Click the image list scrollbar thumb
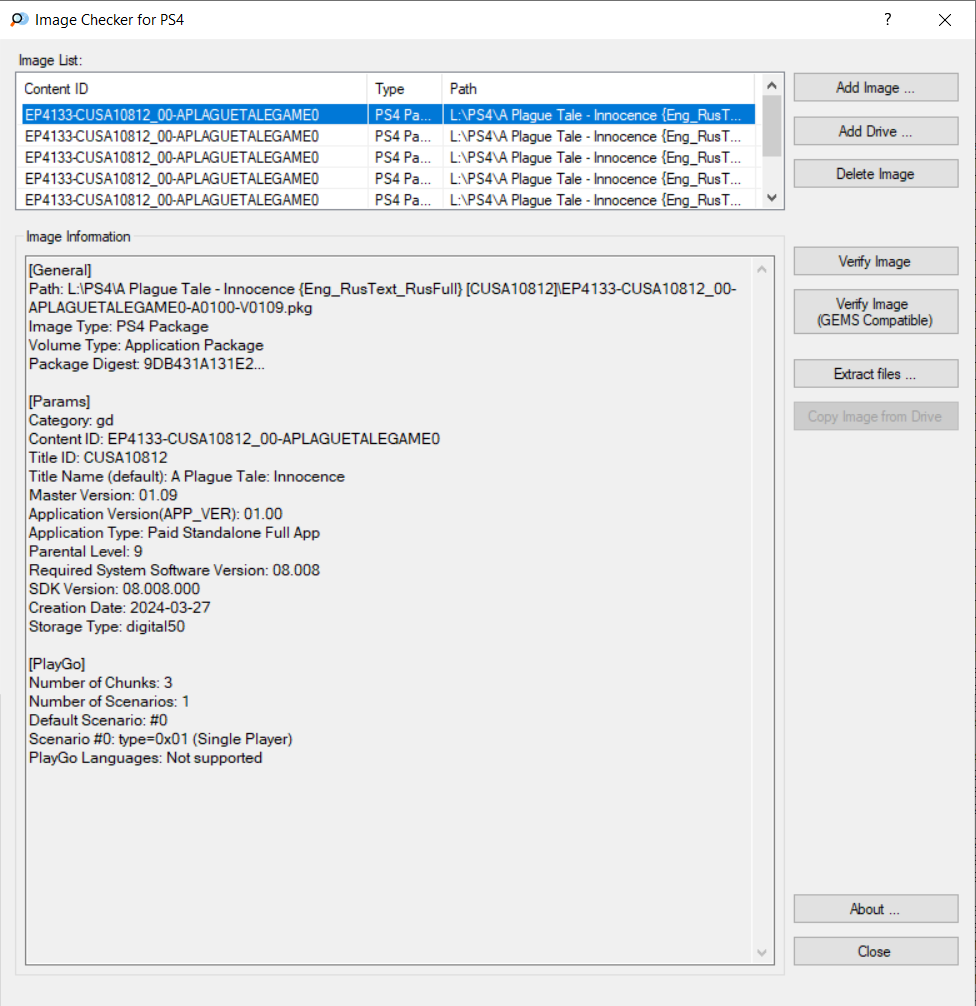The height and width of the screenshot is (1006, 976). 772,126
